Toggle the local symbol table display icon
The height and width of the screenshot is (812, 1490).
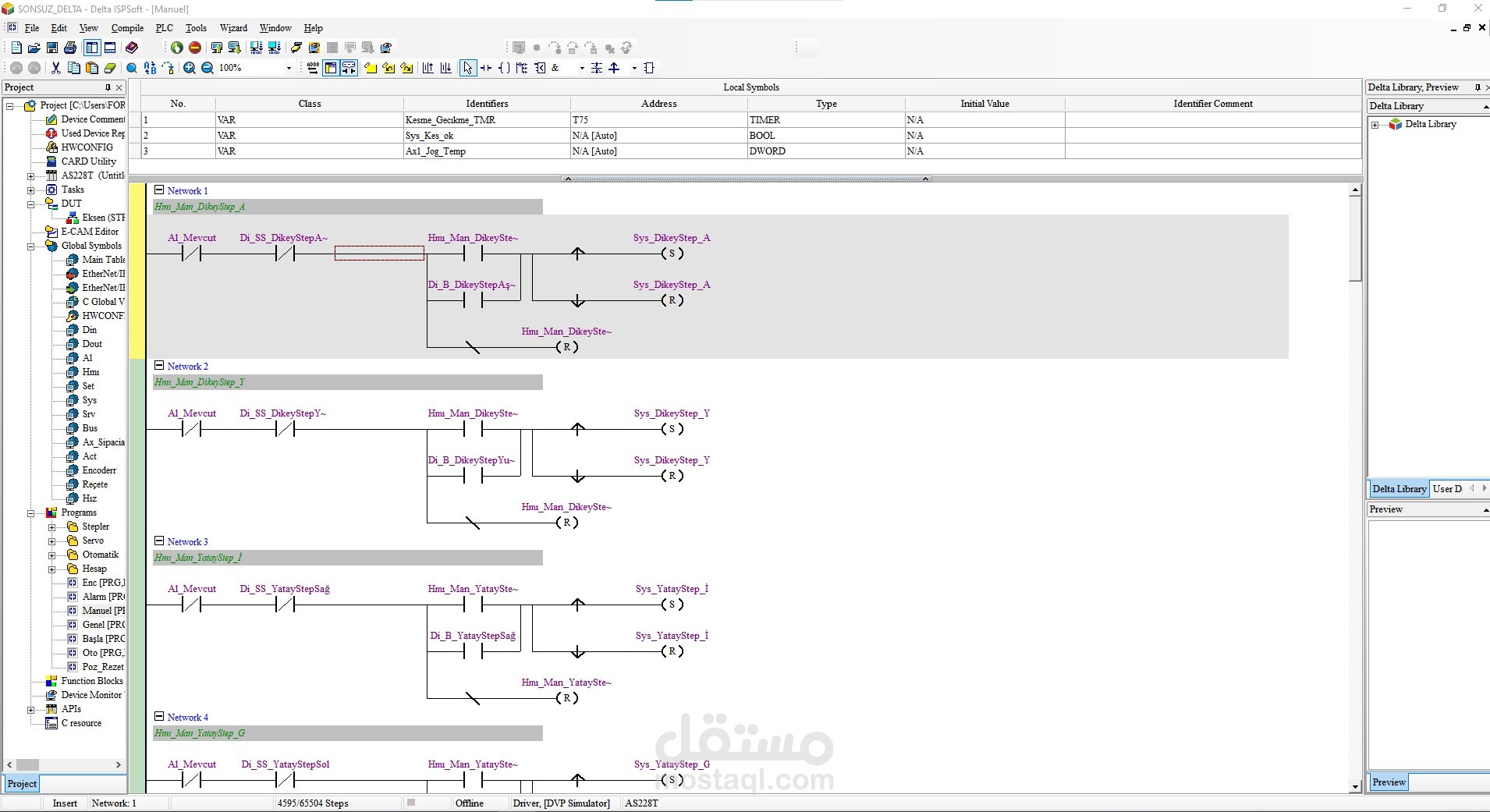[331, 68]
